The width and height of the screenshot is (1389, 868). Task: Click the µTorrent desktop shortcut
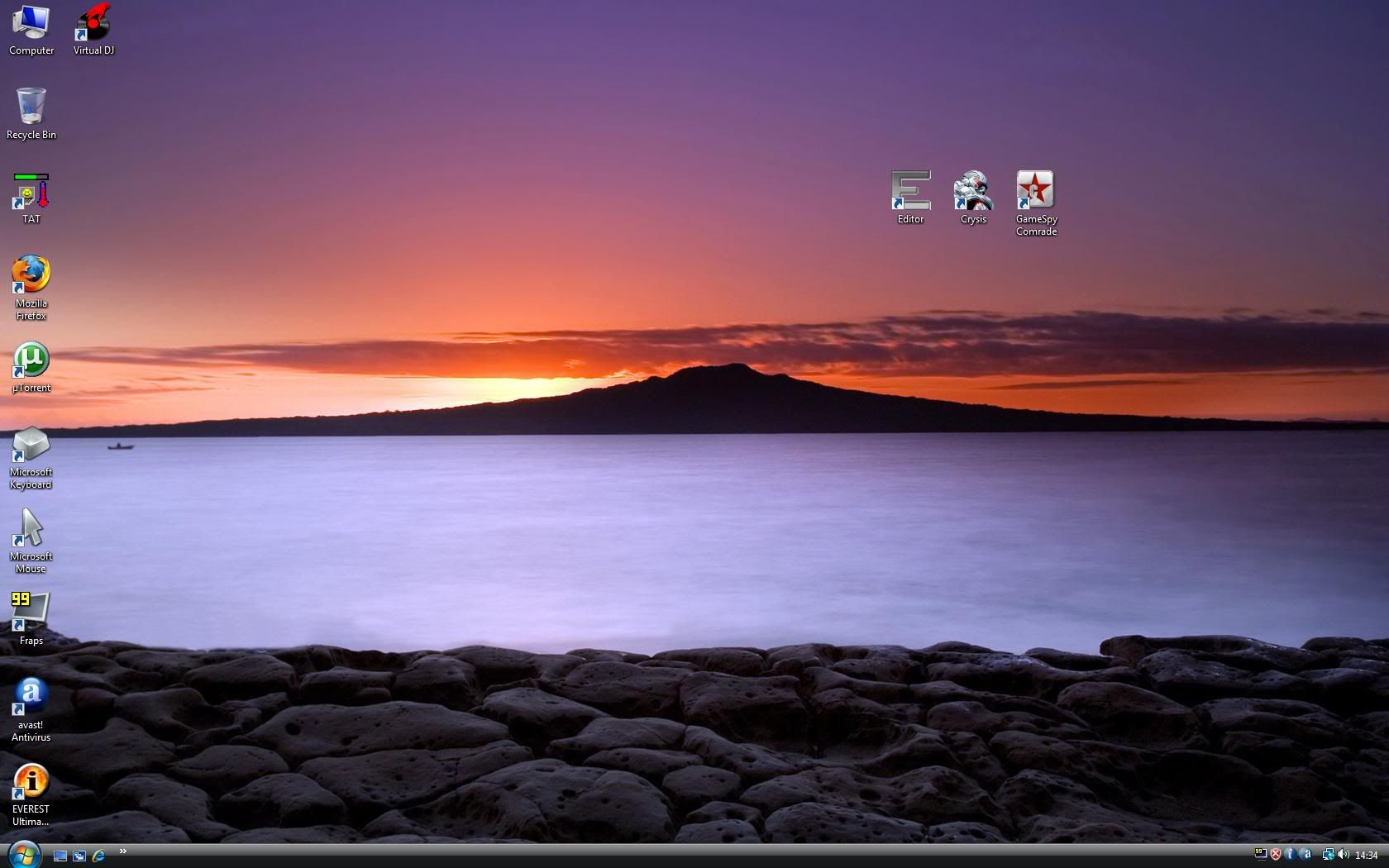[x=31, y=367]
